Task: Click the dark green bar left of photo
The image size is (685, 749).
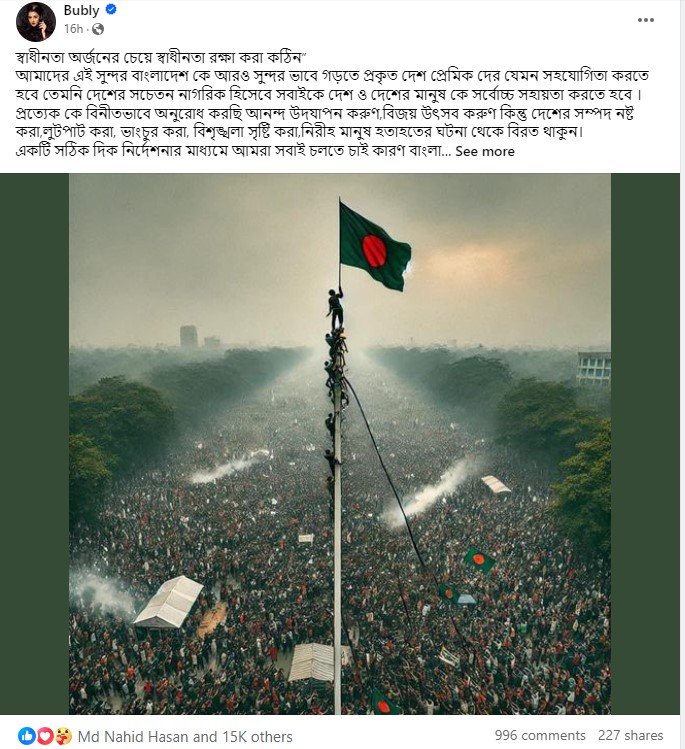Action: click(x=34, y=444)
